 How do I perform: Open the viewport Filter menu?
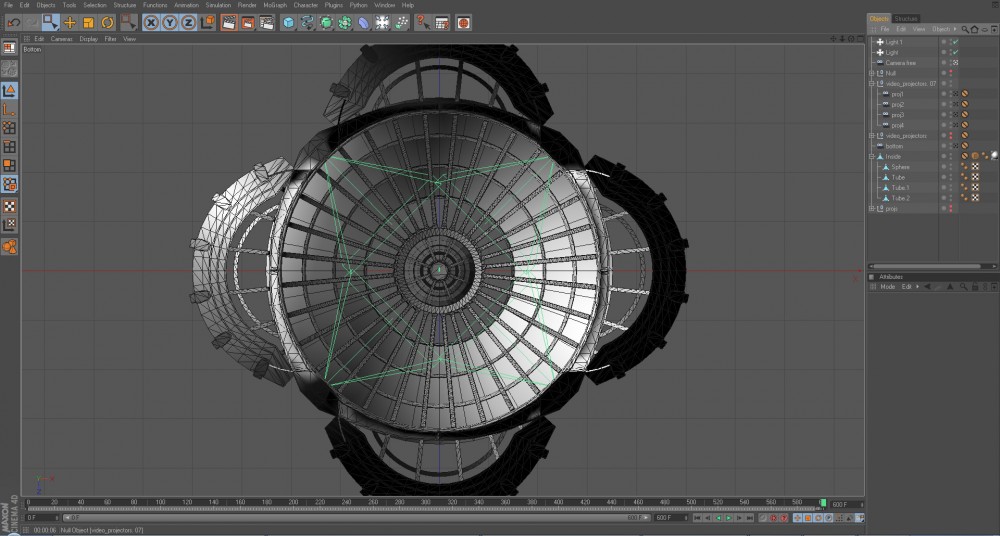click(110, 39)
